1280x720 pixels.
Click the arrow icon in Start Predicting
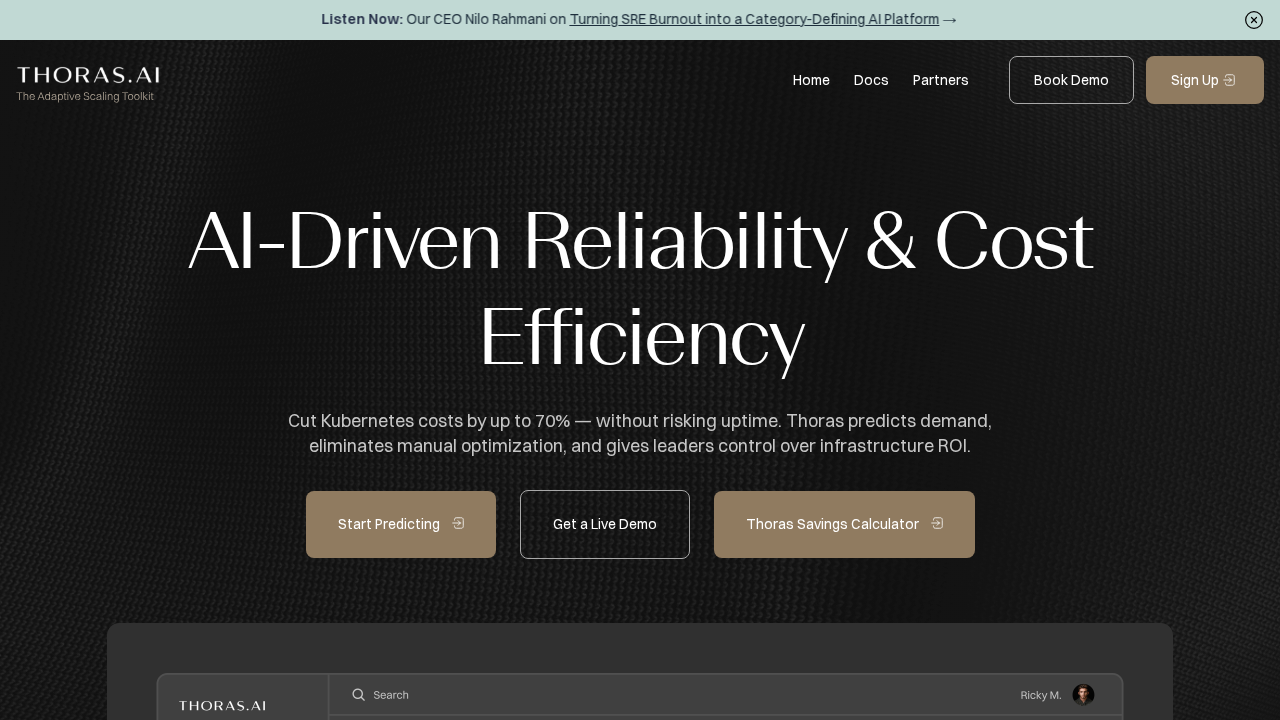[458, 523]
